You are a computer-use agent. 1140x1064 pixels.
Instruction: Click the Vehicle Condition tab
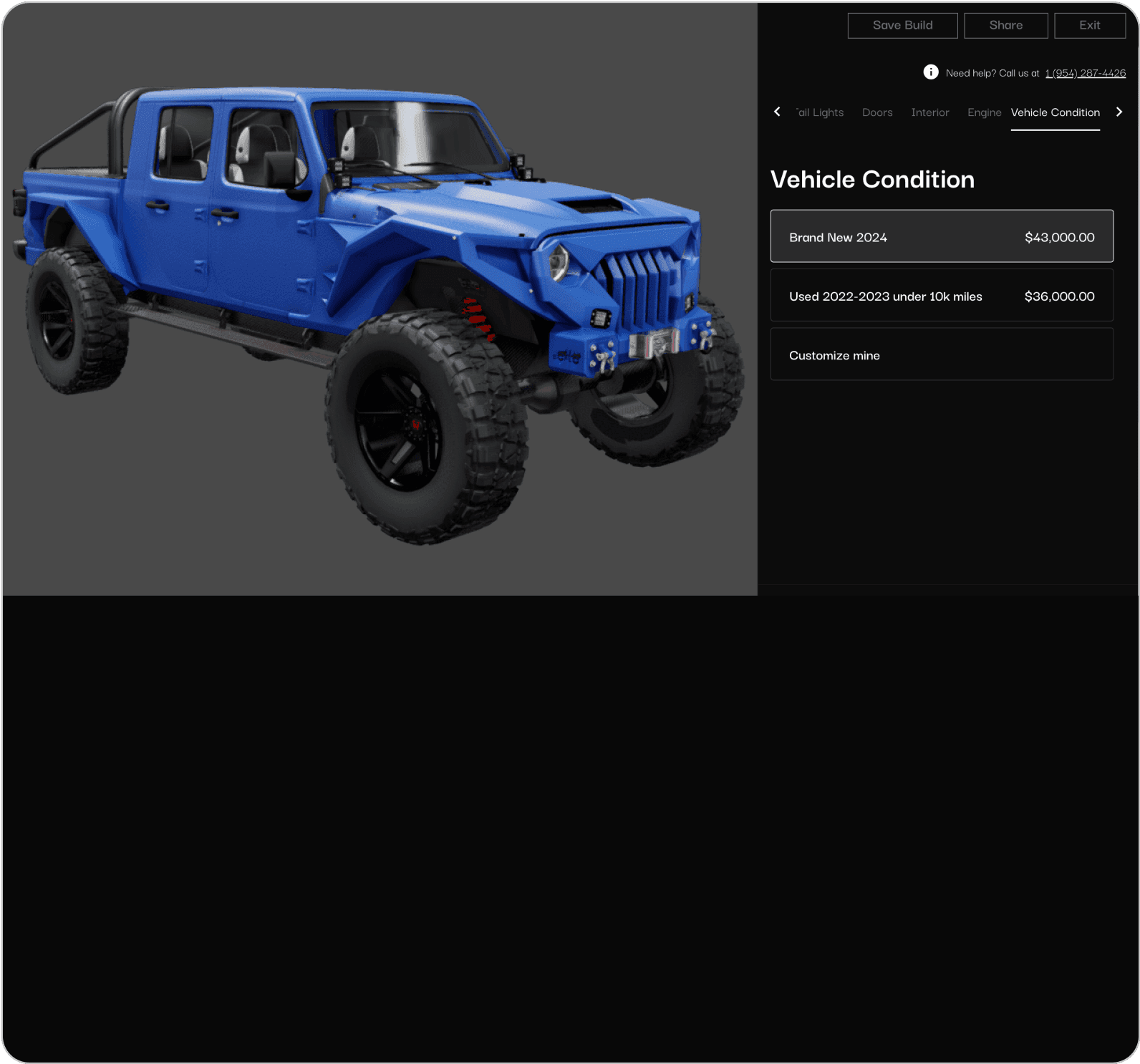[1055, 112]
